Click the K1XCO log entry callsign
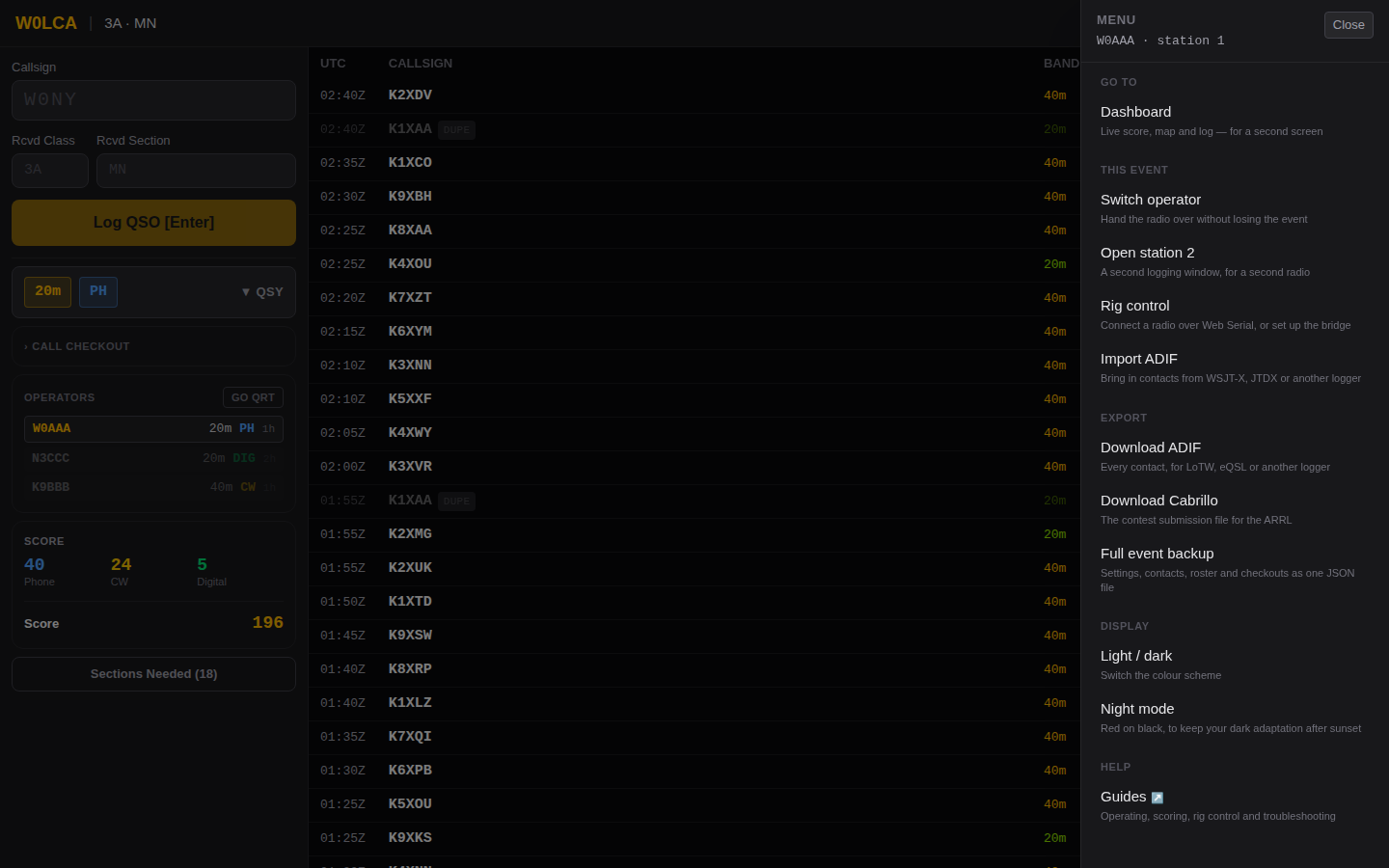The height and width of the screenshot is (868, 1389). tap(410, 163)
